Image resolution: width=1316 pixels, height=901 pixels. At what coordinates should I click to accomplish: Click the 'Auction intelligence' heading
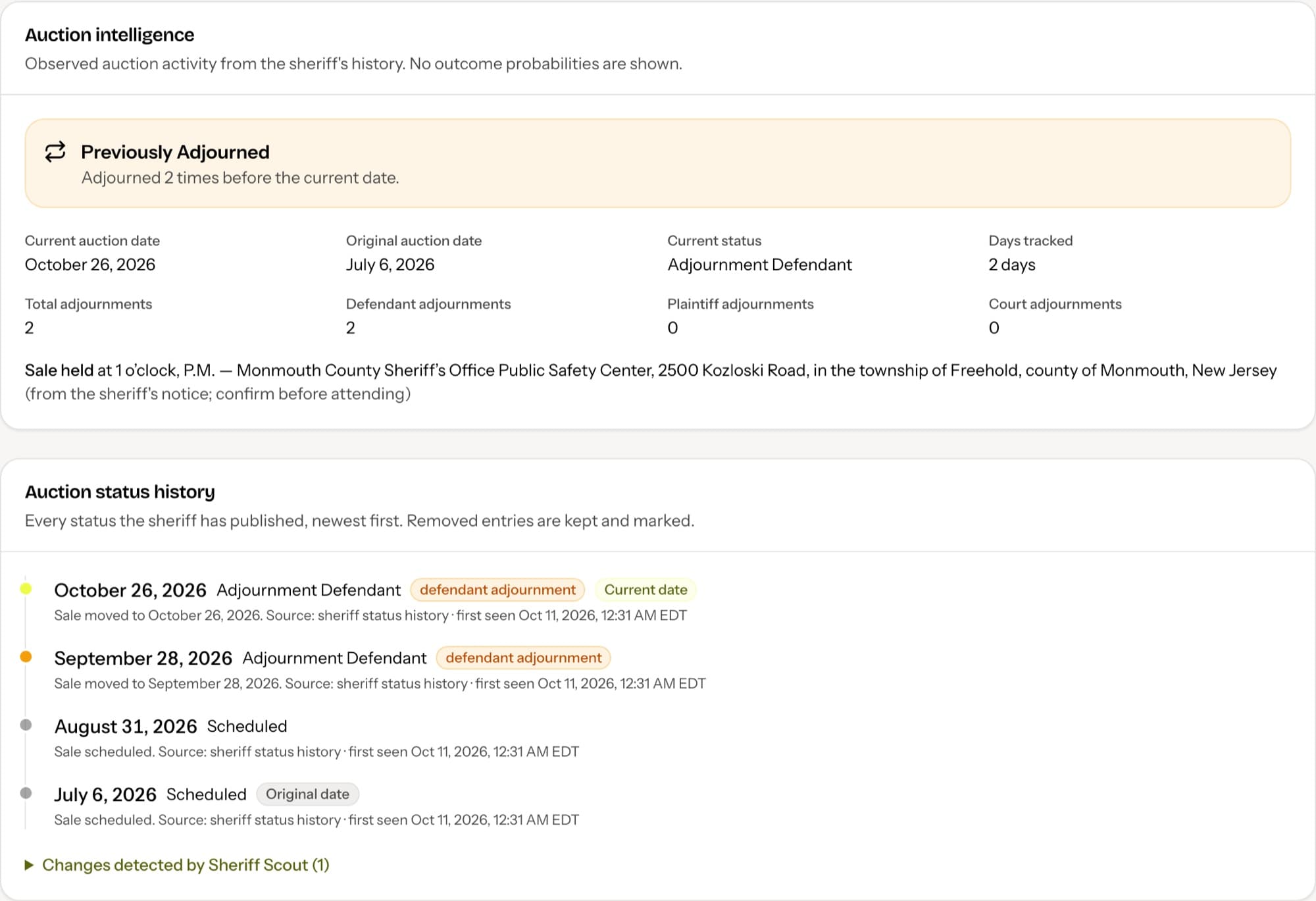pos(109,35)
